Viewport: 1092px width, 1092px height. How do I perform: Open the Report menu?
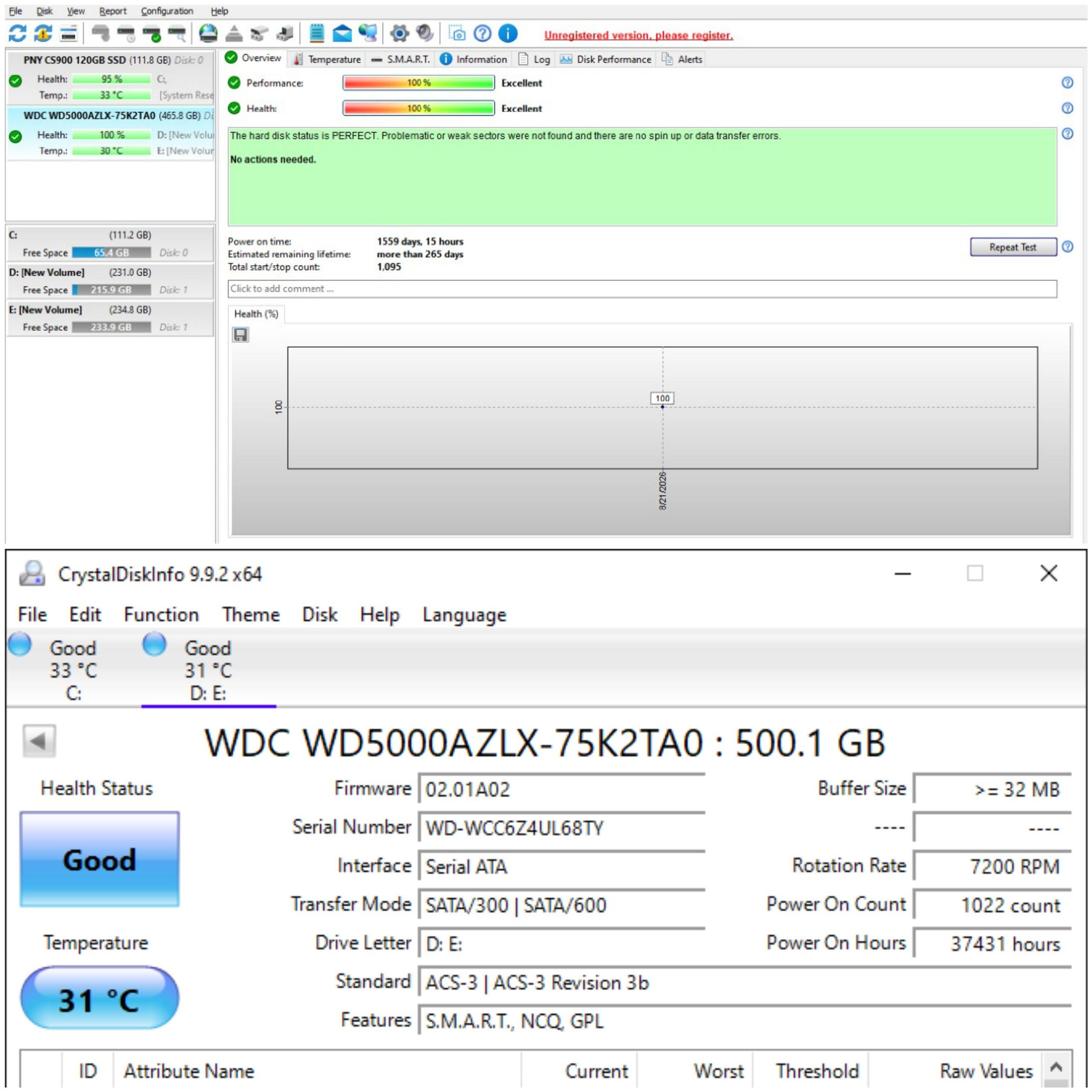click(112, 11)
